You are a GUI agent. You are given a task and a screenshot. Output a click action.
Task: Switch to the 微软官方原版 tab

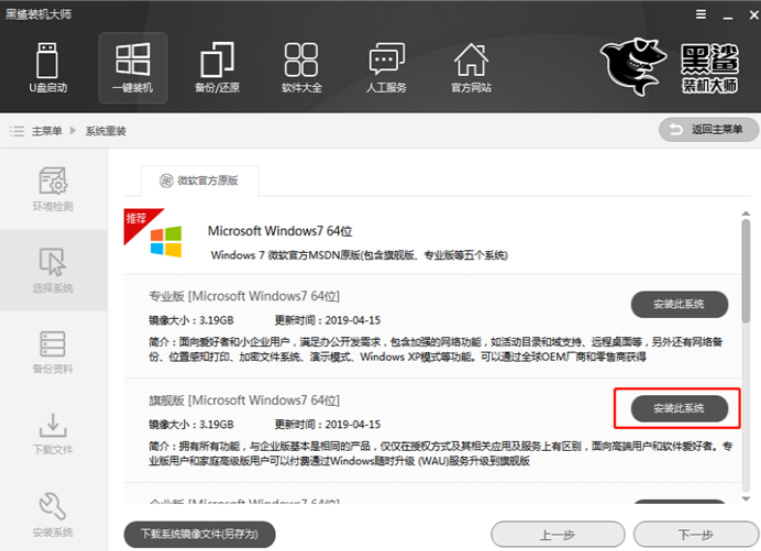(199, 181)
